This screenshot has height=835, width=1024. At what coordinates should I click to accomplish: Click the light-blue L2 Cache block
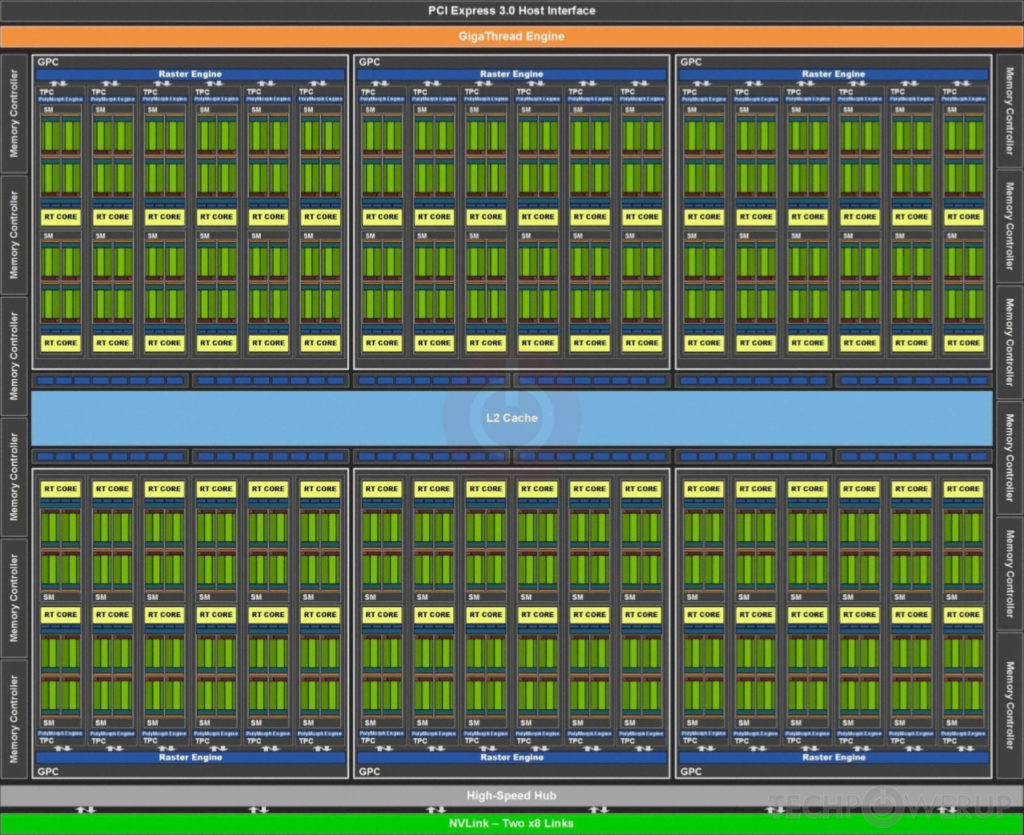point(512,418)
